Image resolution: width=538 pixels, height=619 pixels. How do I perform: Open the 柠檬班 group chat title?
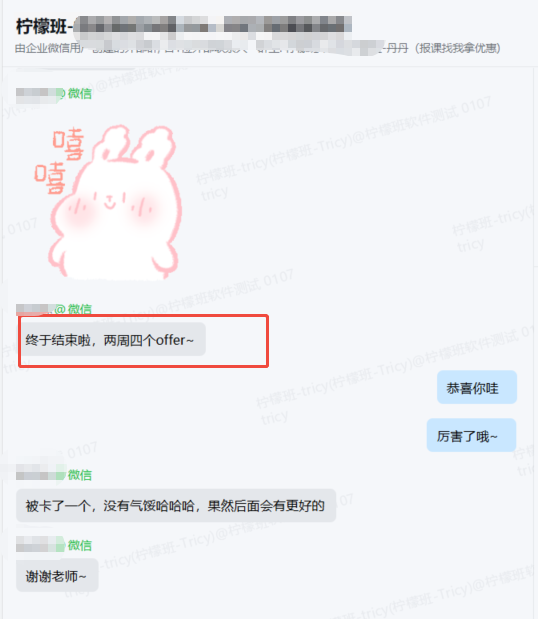tap(184, 26)
